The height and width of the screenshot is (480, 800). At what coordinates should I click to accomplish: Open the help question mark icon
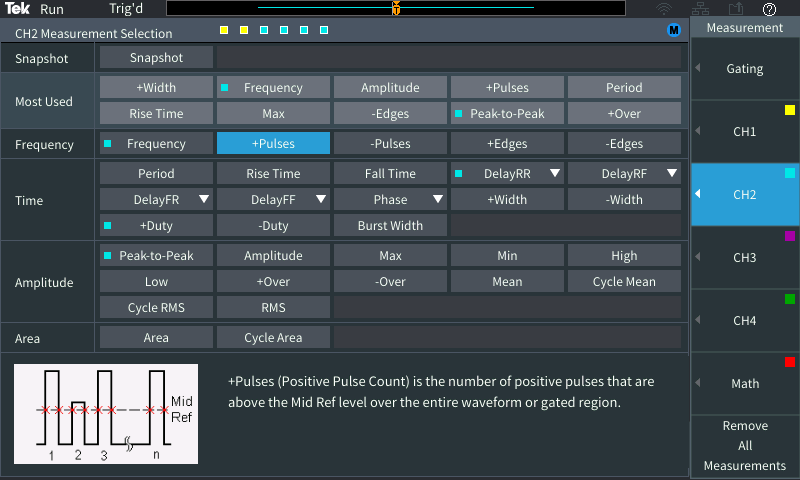tap(769, 9)
